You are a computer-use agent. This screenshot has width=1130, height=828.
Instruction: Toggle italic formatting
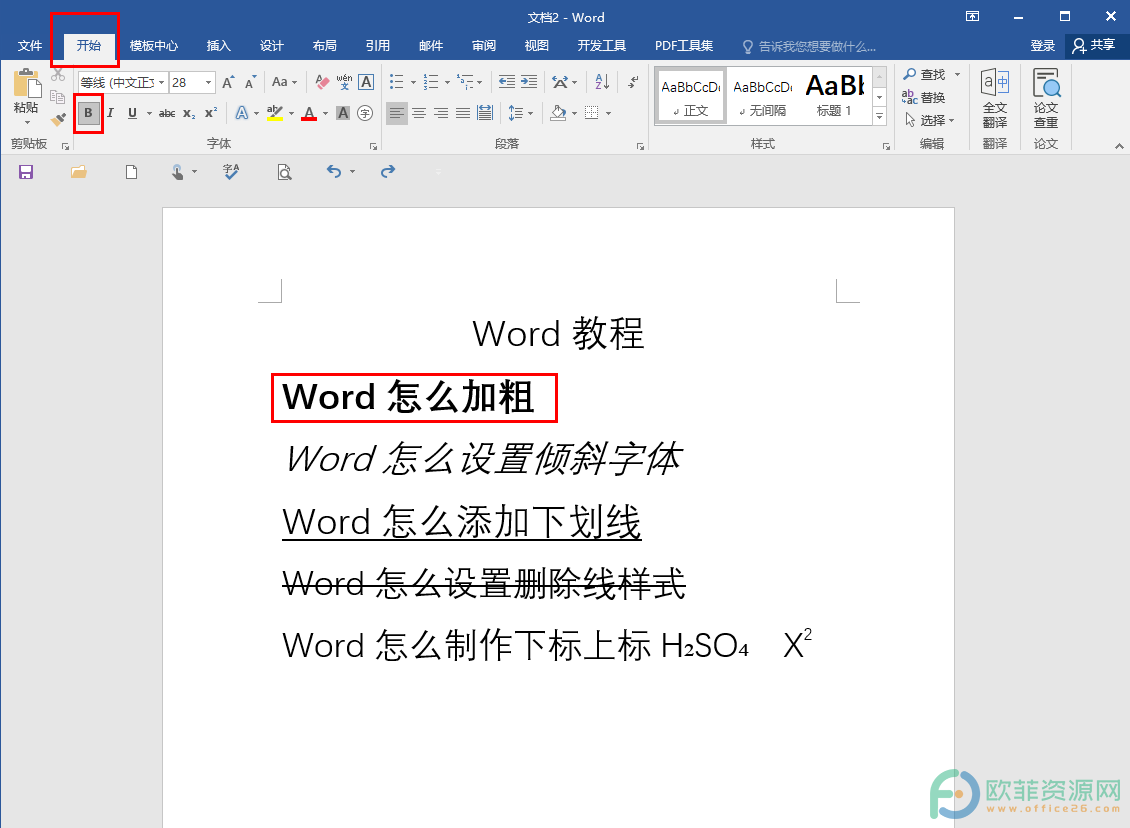click(x=110, y=113)
